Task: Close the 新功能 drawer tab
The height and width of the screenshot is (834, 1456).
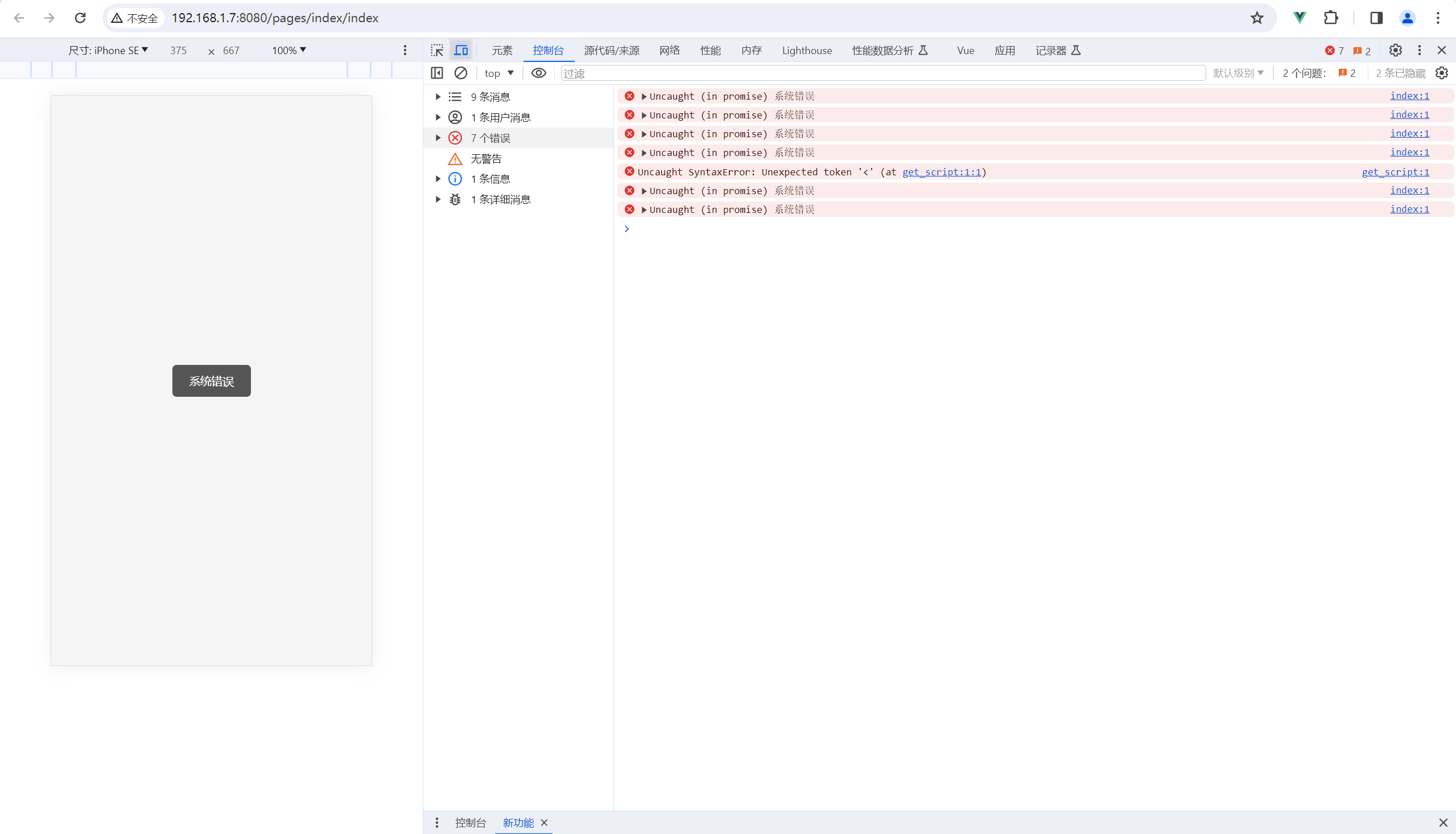Action: click(x=545, y=823)
